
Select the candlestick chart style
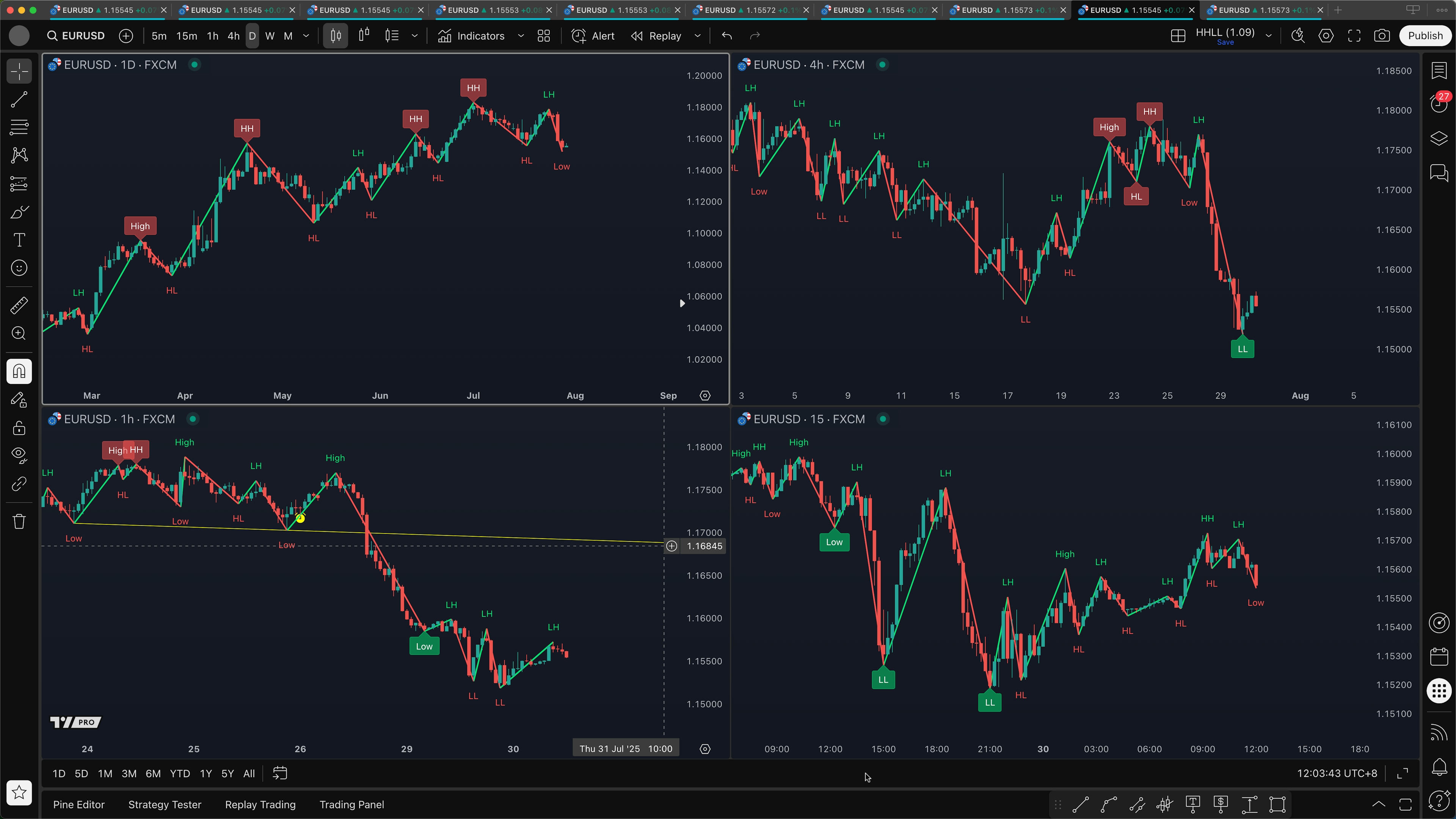336,36
